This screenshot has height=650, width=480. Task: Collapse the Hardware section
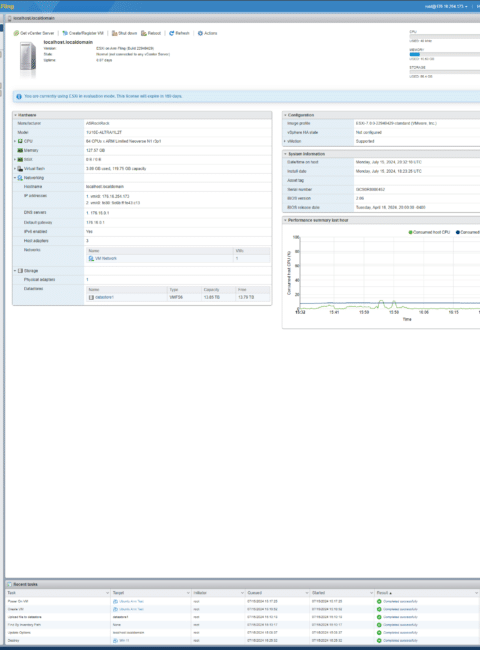(16, 115)
